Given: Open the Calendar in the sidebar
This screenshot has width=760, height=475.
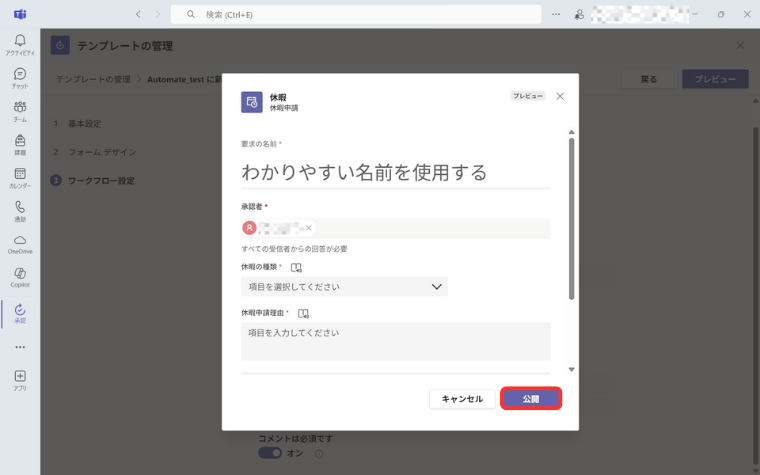Looking at the screenshot, I should (20, 178).
